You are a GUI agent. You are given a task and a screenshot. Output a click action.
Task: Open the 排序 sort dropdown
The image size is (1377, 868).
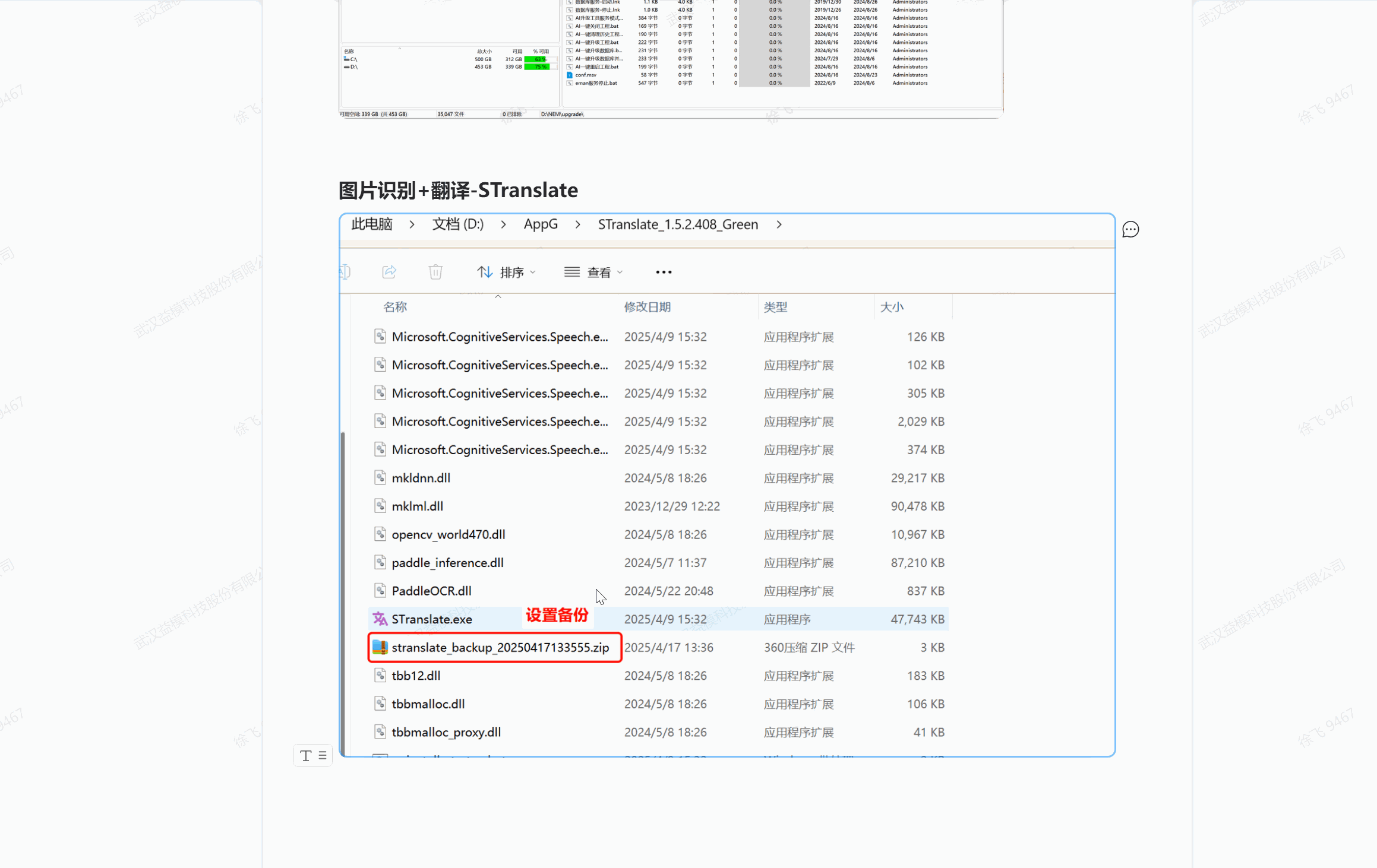click(506, 272)
